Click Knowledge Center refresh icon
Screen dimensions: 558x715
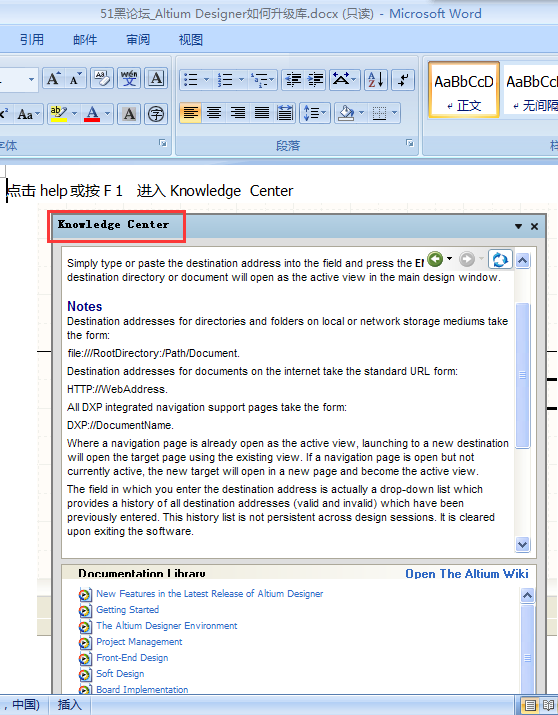tap(500, 260)
